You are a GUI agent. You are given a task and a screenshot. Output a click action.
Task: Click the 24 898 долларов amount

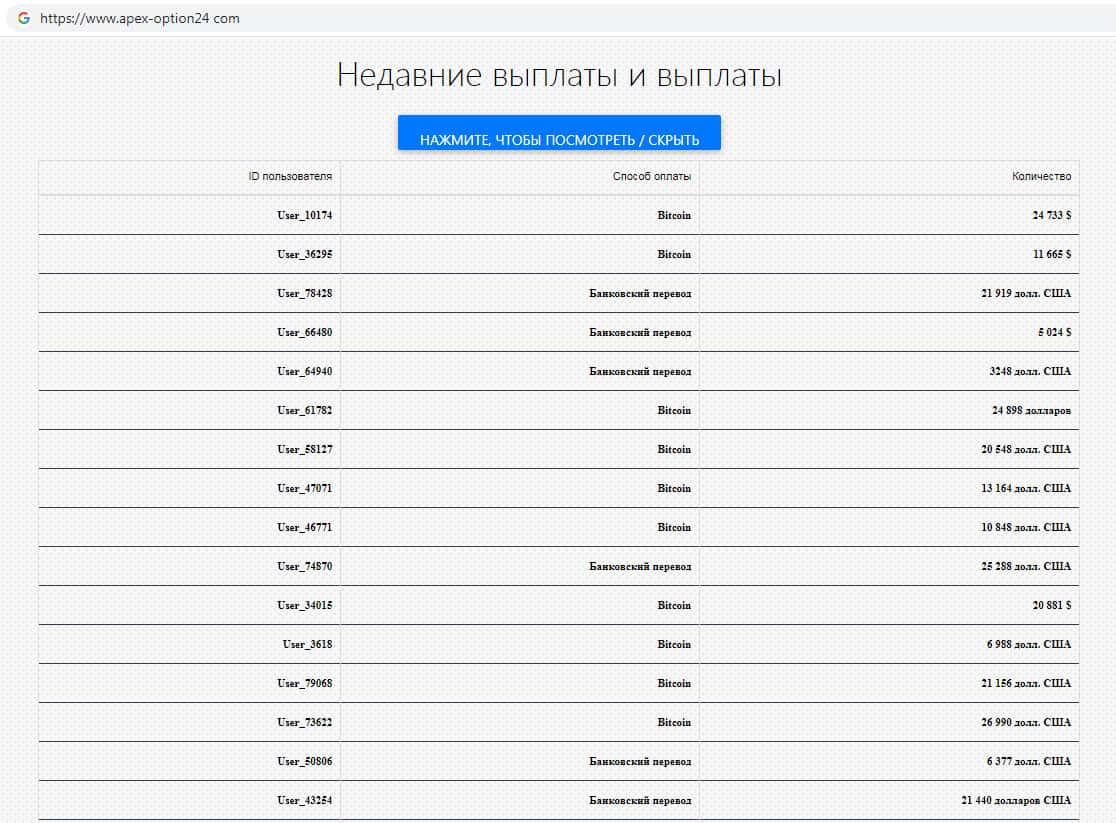pos(1031,411)
